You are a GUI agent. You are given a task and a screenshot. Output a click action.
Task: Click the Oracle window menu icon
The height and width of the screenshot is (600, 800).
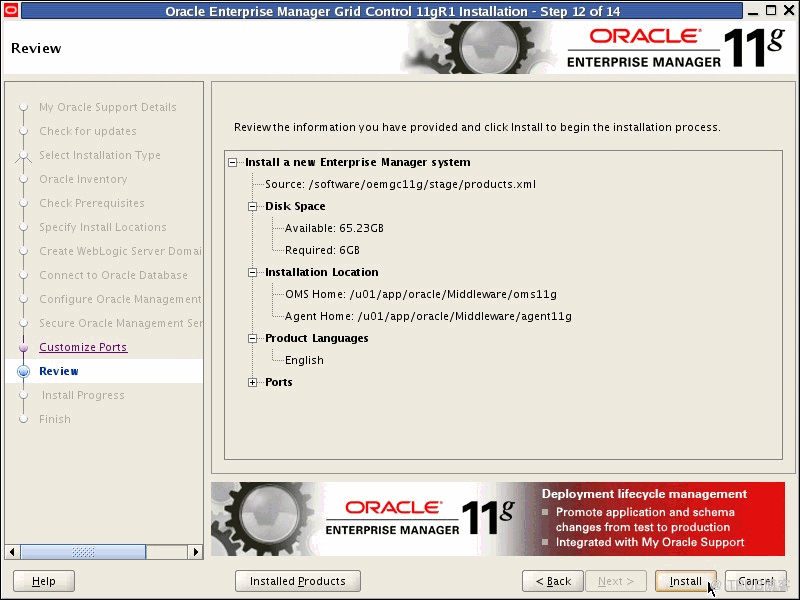[11, 10]
